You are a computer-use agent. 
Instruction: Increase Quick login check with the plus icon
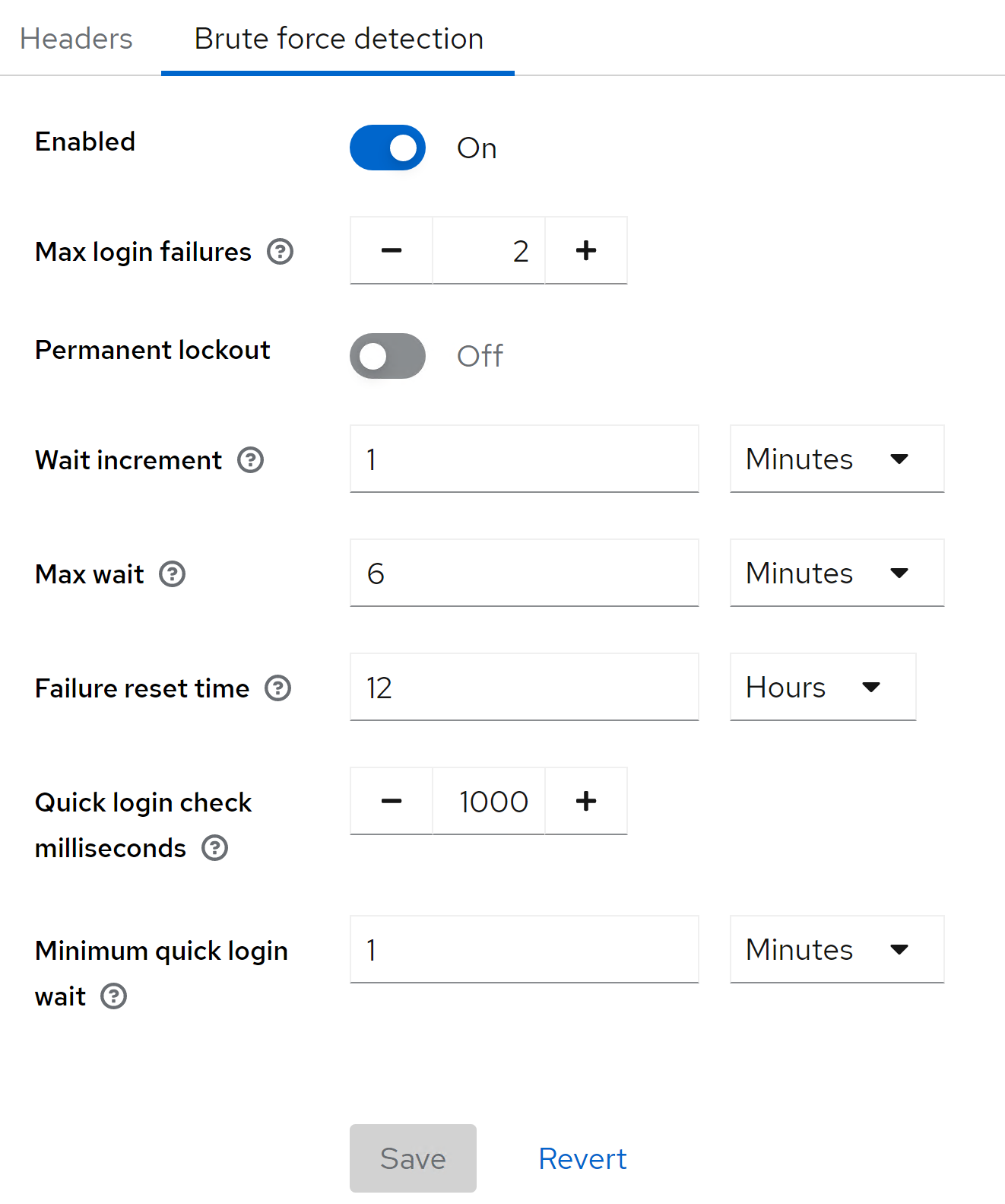585,801
